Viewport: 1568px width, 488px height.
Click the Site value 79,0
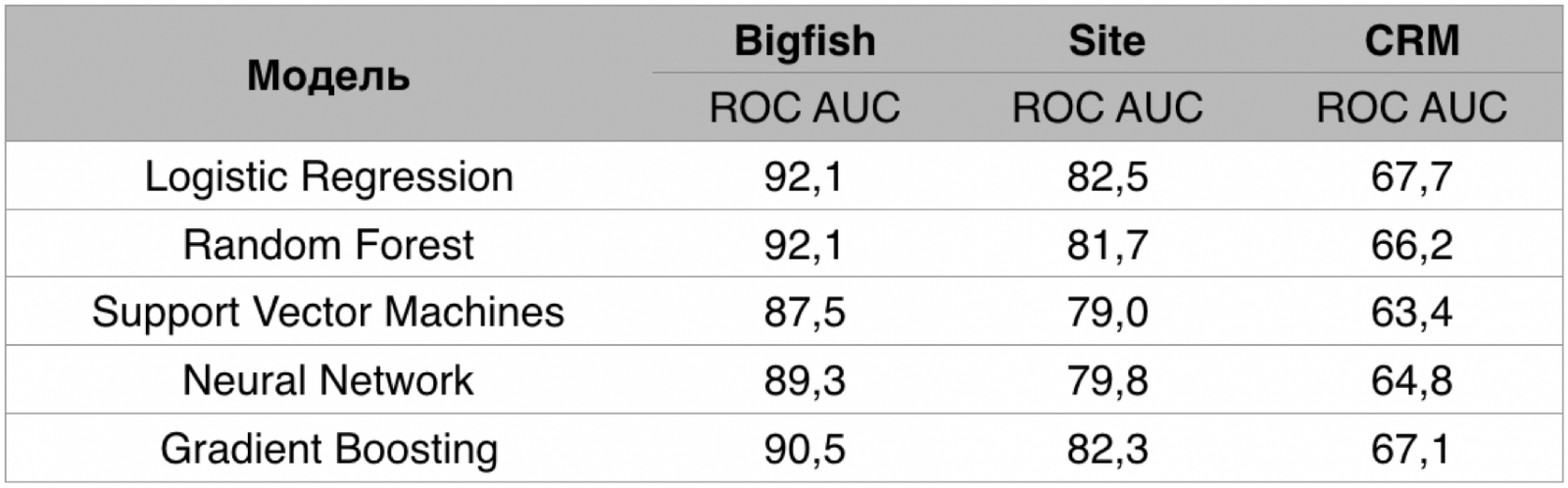point(1107,313)
